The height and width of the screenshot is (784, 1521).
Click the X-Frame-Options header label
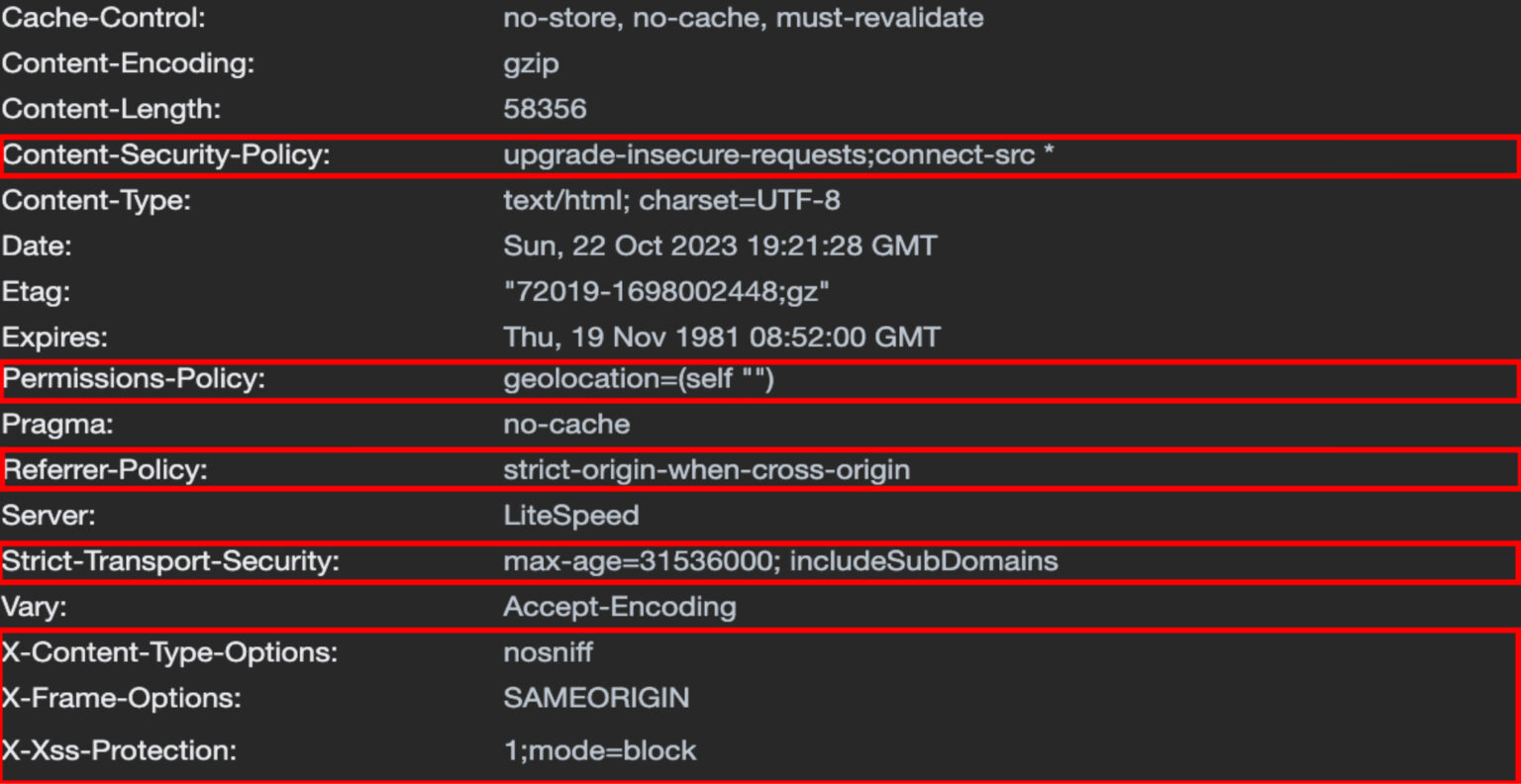click(x=122, y=698)
